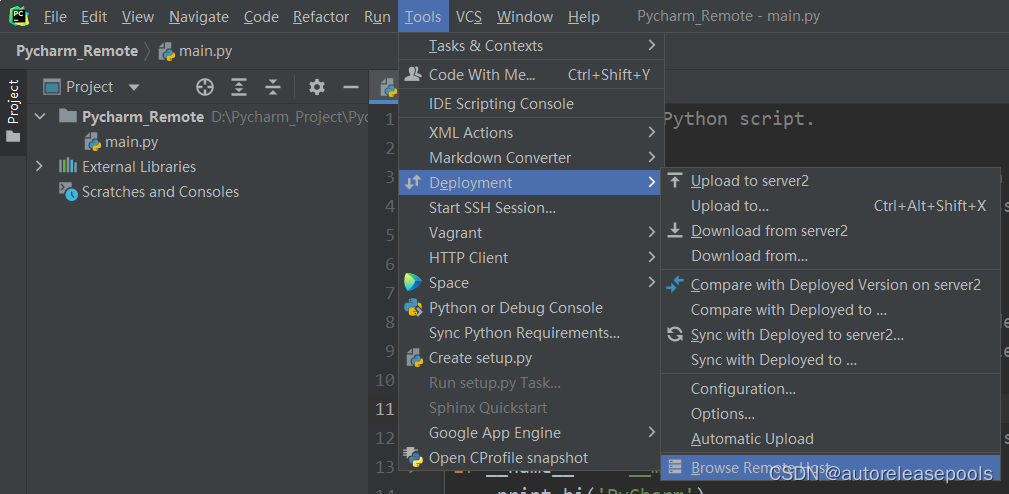Open the Code menu
The height and width of the screenshot is (494, 1009).
click(261, 17)
